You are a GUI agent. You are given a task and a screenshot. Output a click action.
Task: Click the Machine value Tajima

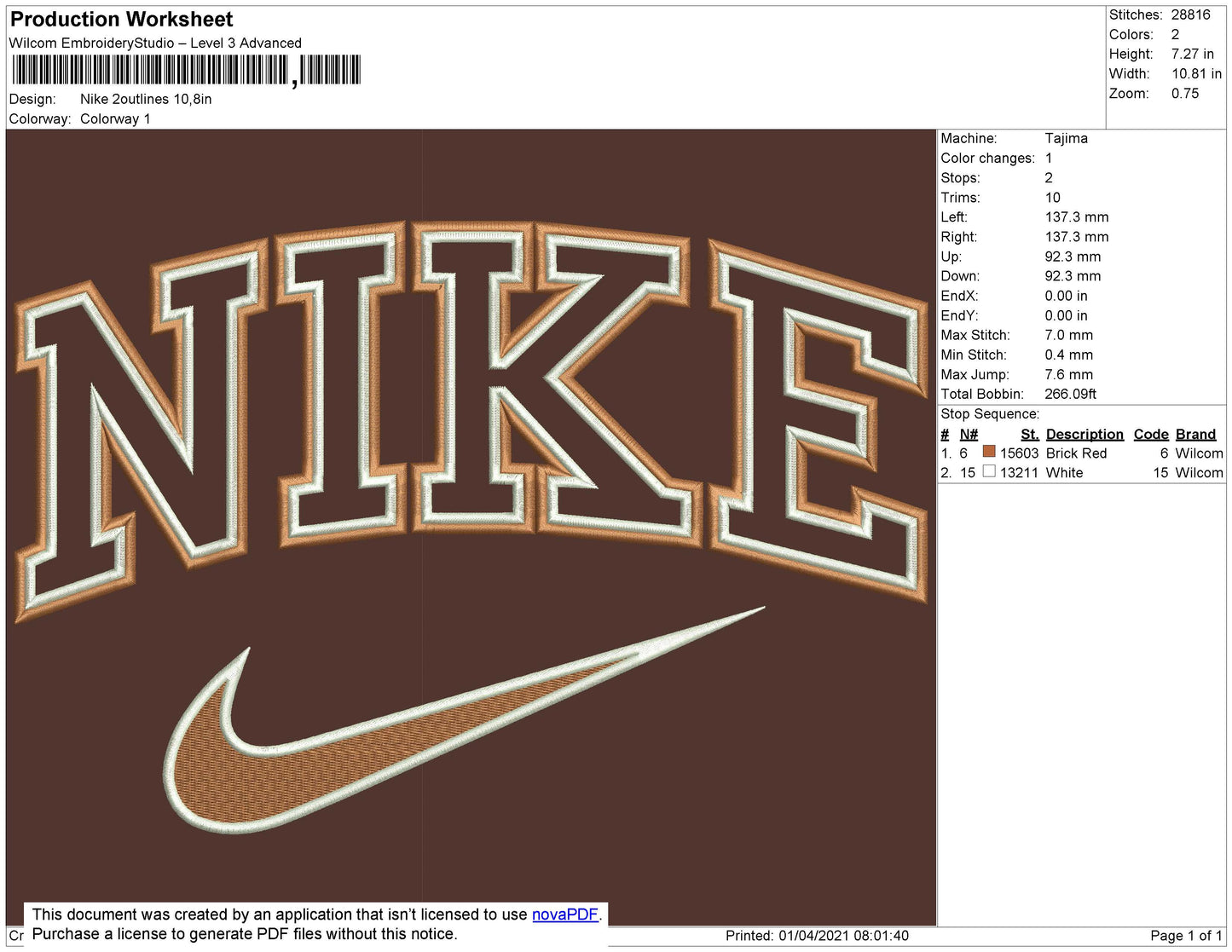[1067, 138]
